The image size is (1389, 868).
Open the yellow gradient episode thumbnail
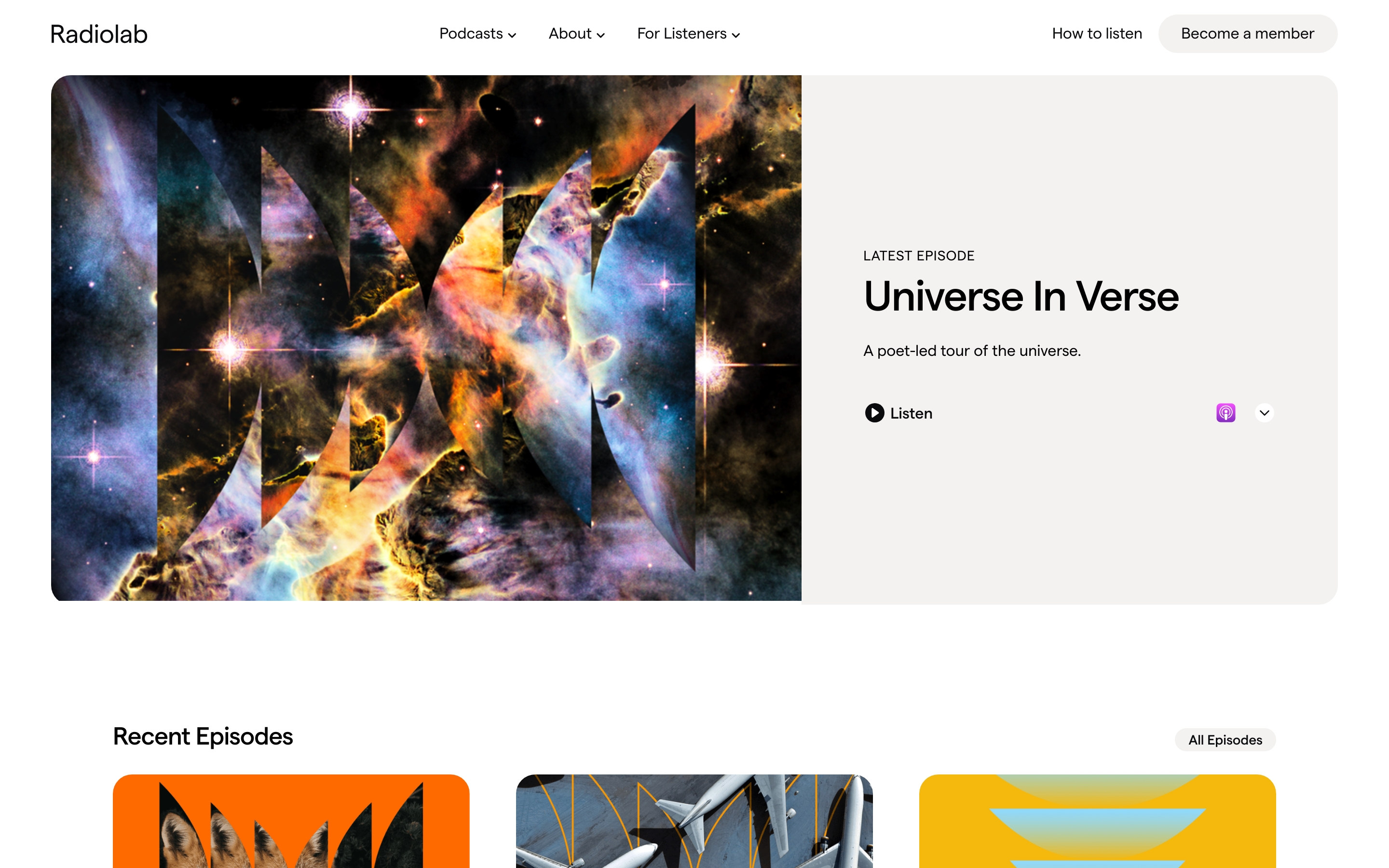pos(1097,821)
